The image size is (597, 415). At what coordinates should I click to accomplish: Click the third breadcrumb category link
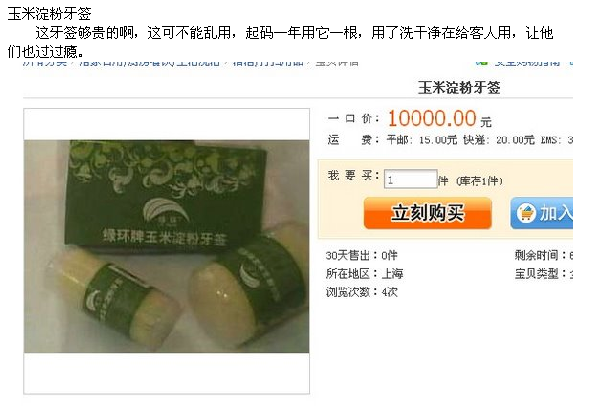click(x=268, y=63)
